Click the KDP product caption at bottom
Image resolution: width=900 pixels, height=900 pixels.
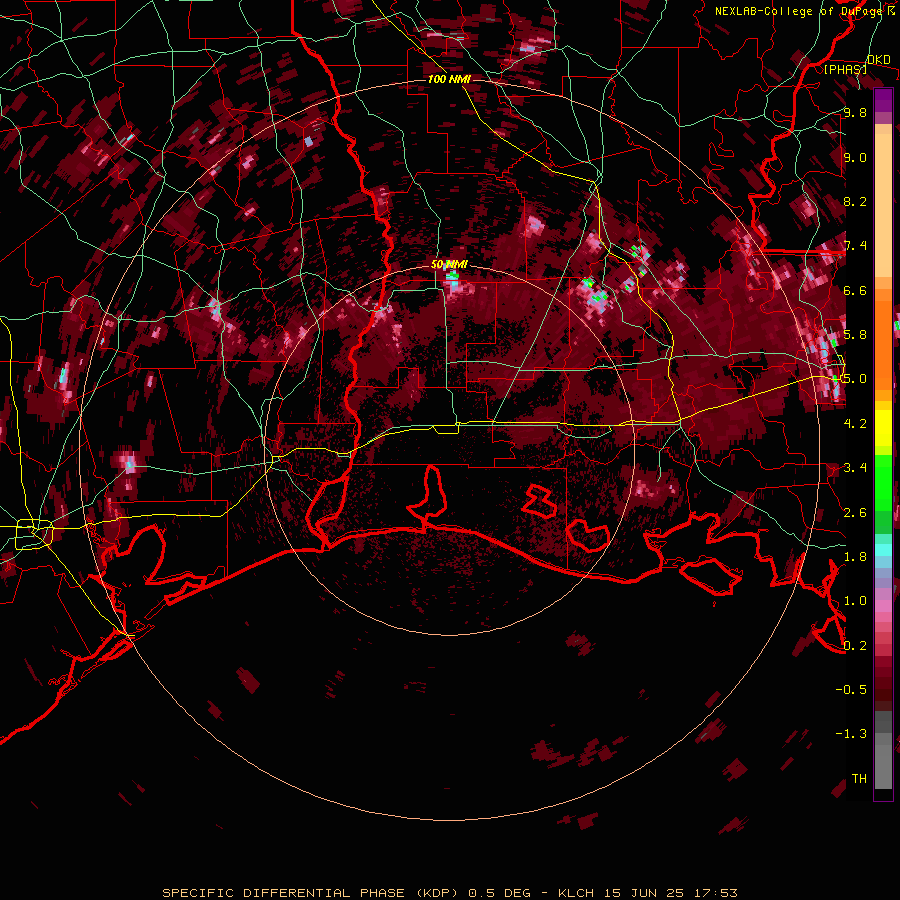(449, 893)
